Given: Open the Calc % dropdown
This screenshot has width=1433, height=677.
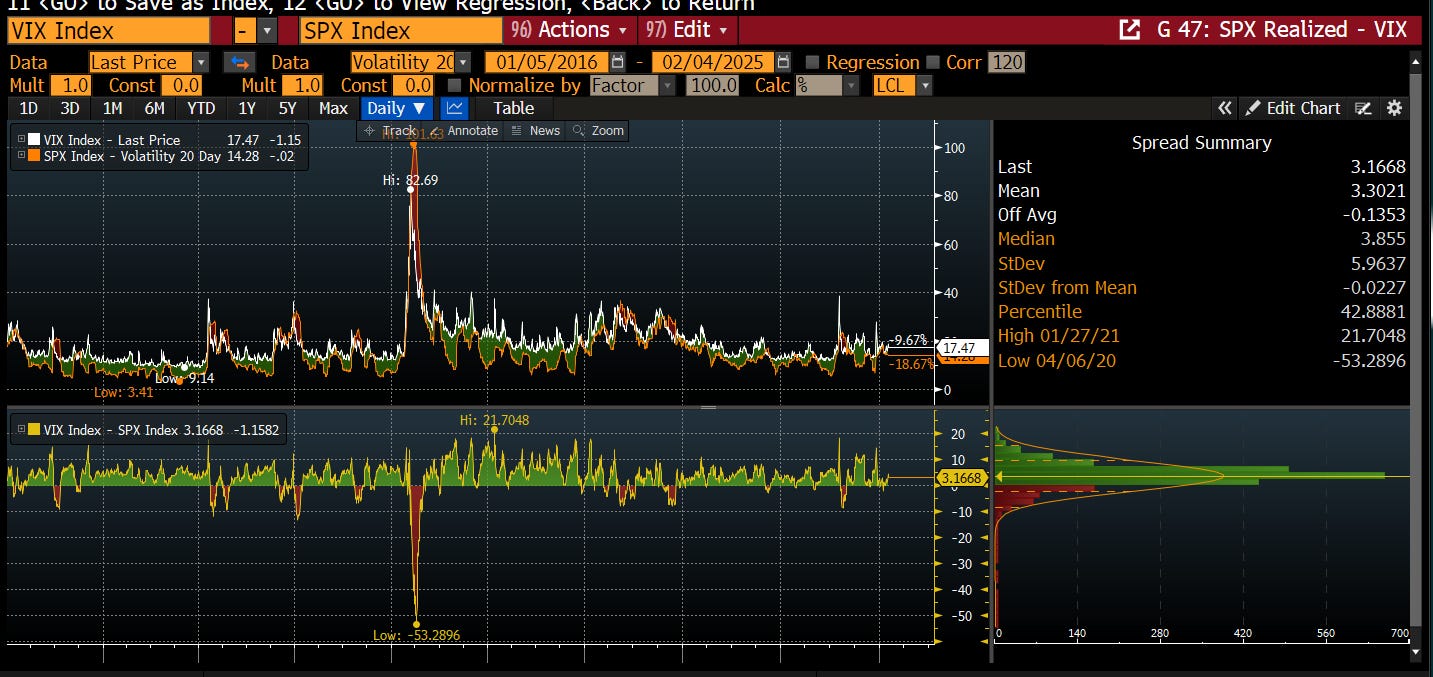Looking at the screenshot, I should pos(851,85).
